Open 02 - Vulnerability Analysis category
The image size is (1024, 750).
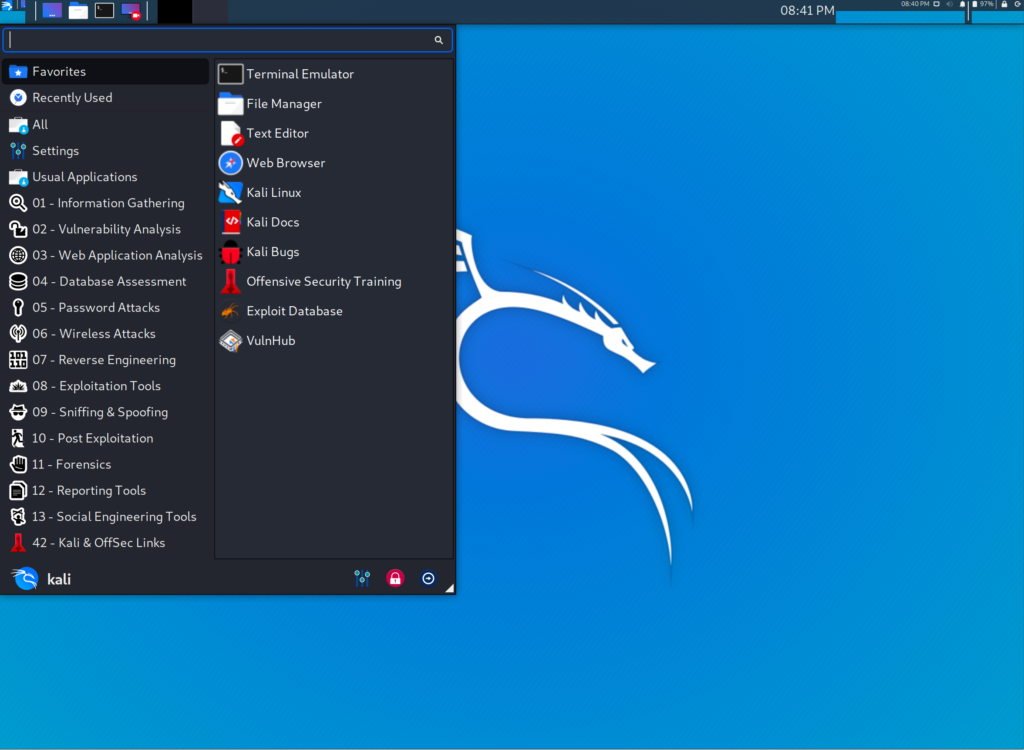(106, 229)
